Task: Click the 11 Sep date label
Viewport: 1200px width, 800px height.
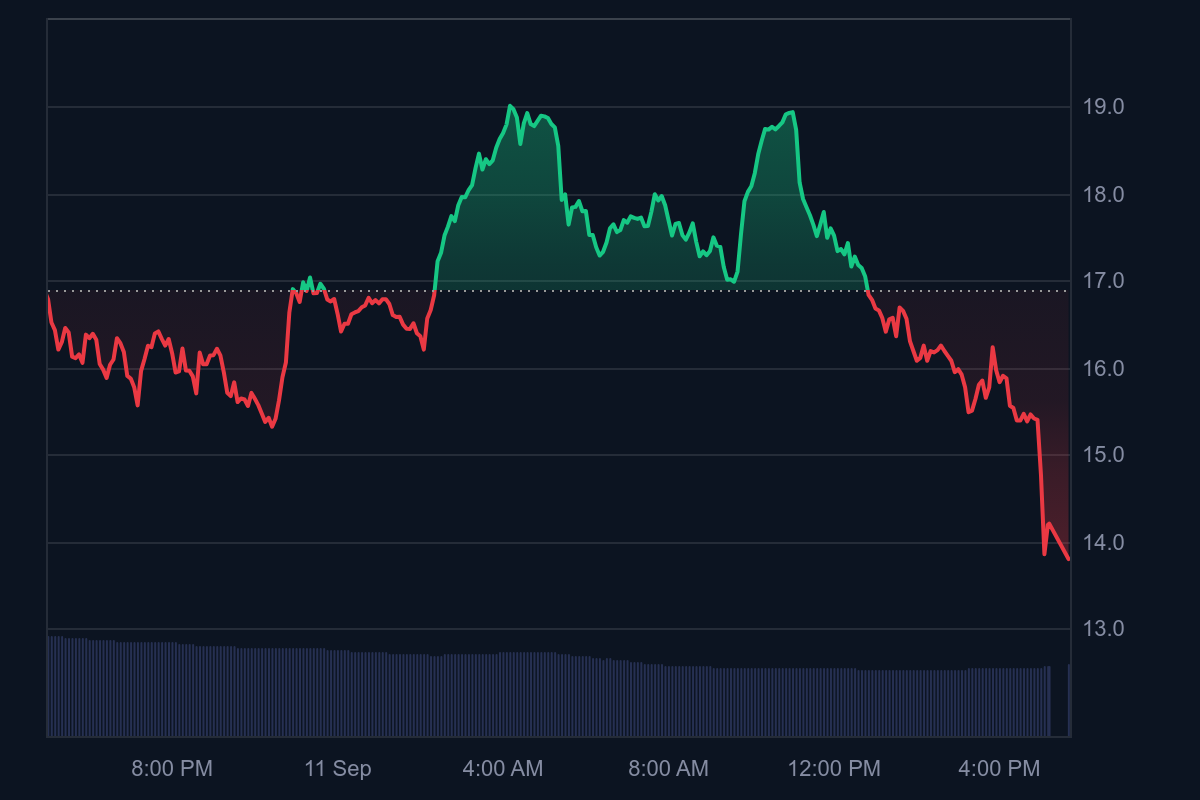Action: coord(338,769)
